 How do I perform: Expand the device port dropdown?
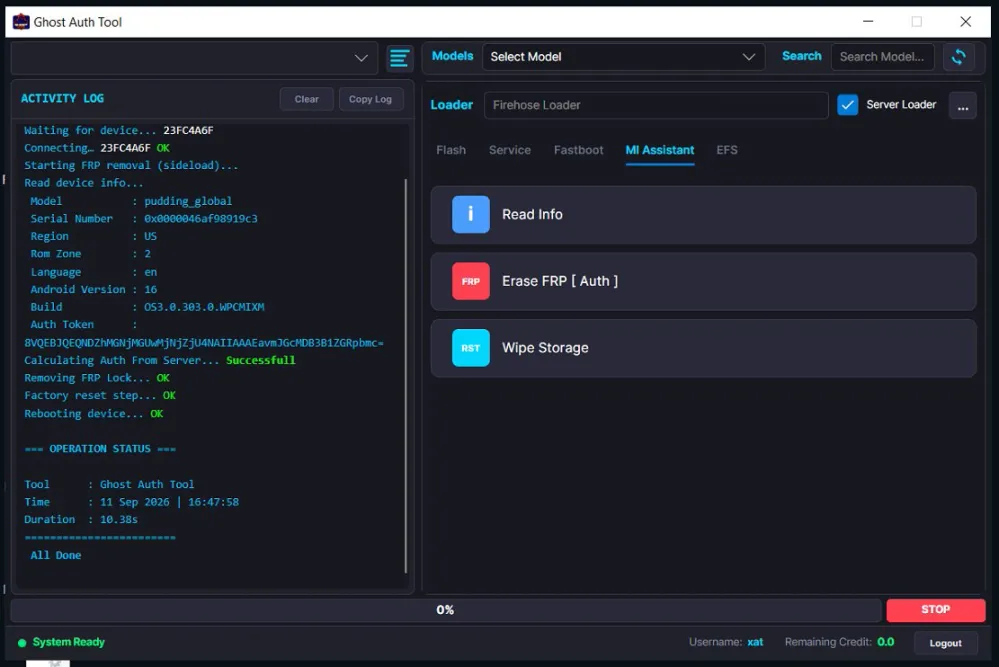click(x=194, y=58)
